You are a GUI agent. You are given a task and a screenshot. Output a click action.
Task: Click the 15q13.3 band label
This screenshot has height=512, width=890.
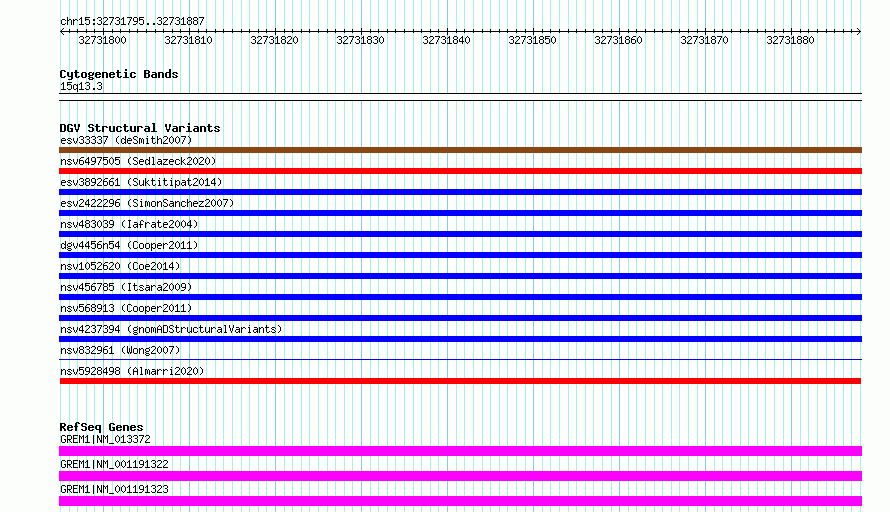[81, 86]
